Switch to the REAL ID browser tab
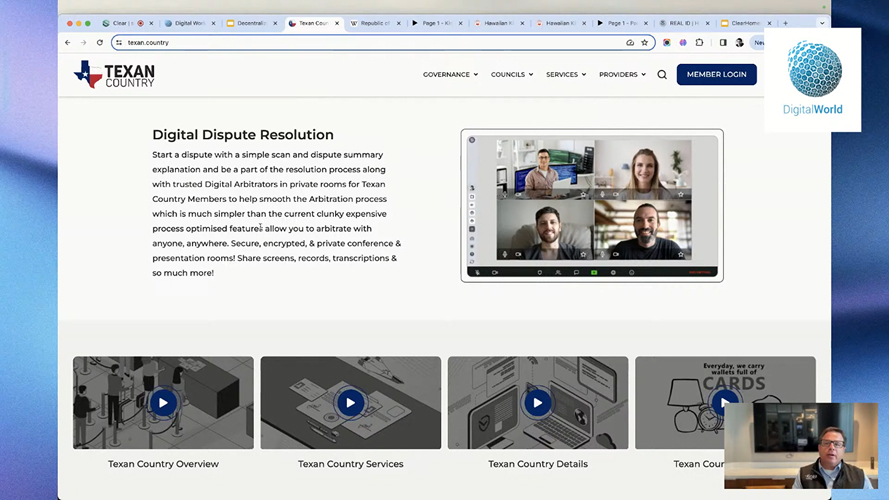 pyautogui.click(x=684, y=23)
